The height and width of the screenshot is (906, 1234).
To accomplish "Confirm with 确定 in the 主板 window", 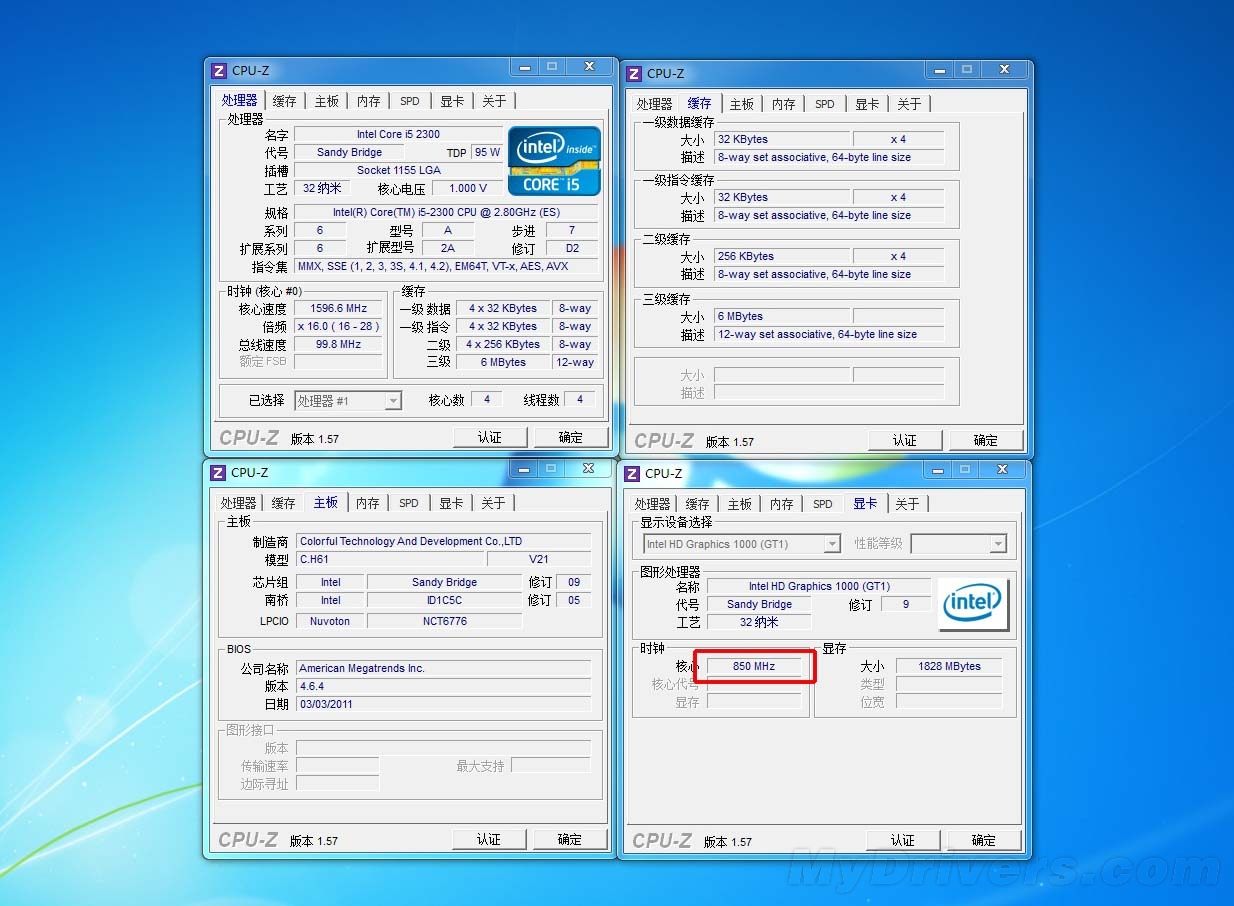I will pyautogui.click(x=570, y=839).
